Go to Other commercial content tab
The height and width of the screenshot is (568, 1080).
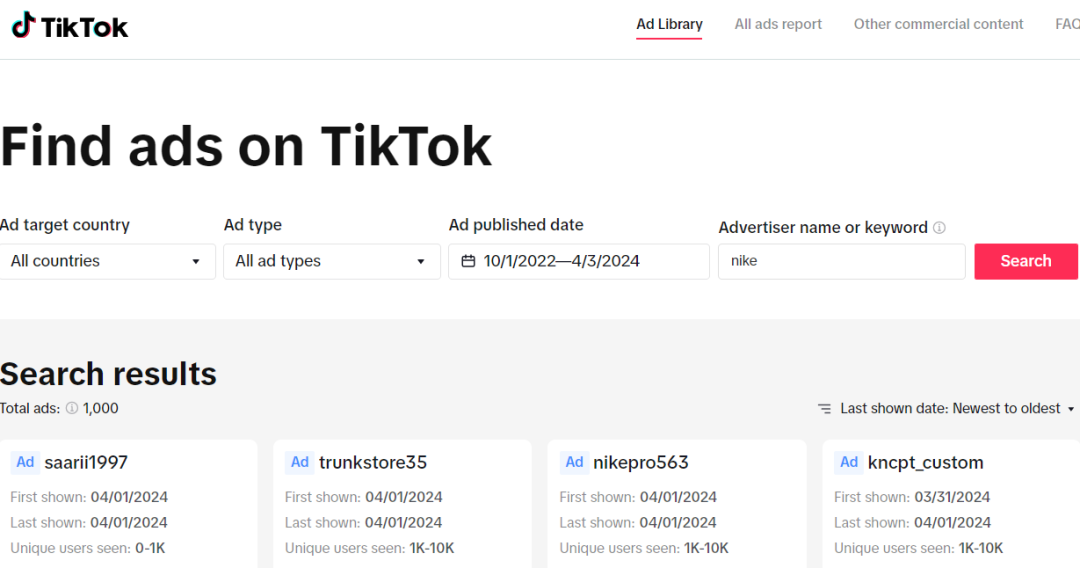point(938,24)
